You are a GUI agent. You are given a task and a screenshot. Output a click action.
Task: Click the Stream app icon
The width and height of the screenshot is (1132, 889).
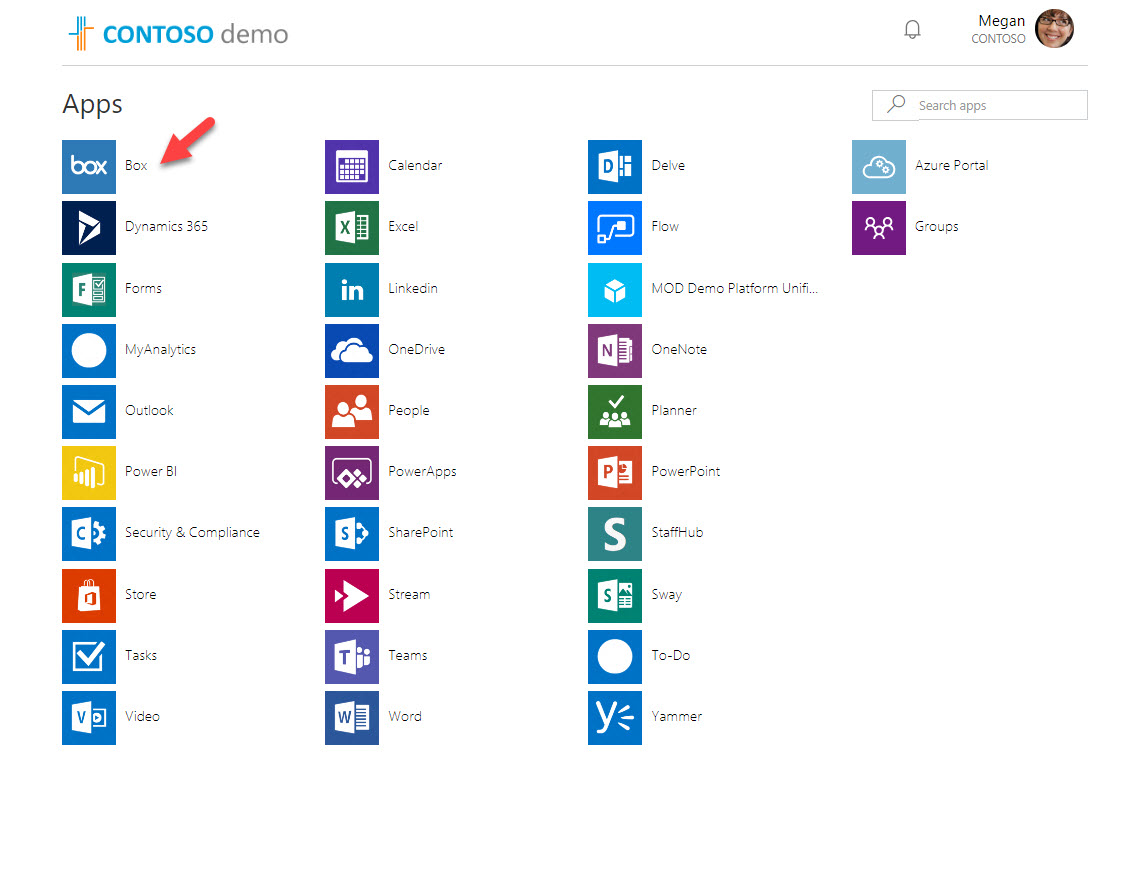point(352,596)
